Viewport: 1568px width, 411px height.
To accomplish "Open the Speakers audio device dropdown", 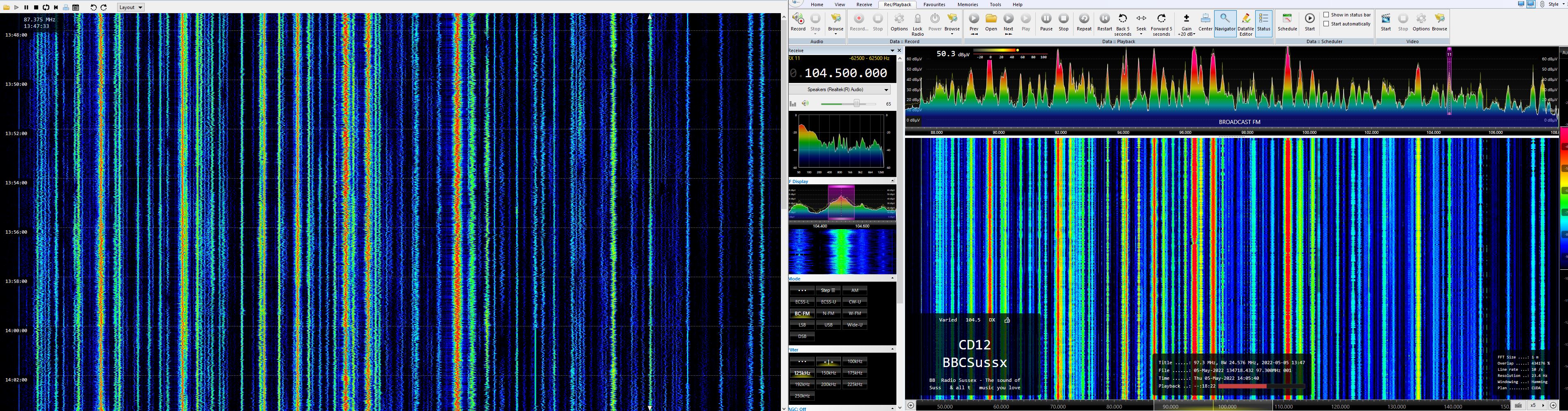I will [x=886, y=90].
